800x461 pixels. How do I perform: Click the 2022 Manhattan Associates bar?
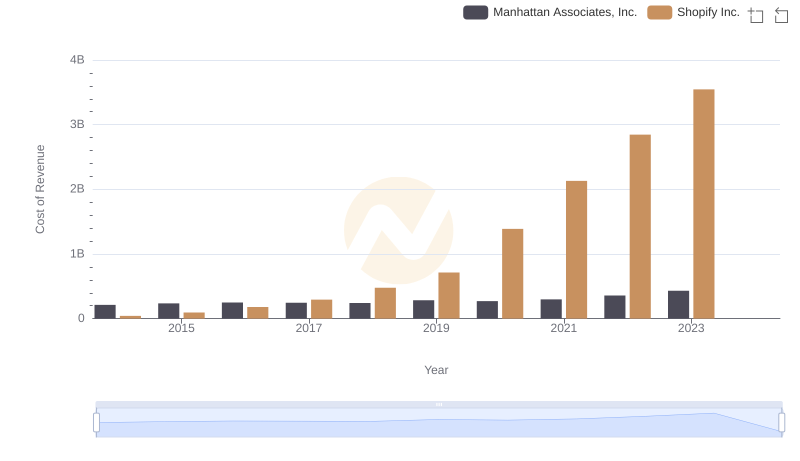(x=614, y=307)
